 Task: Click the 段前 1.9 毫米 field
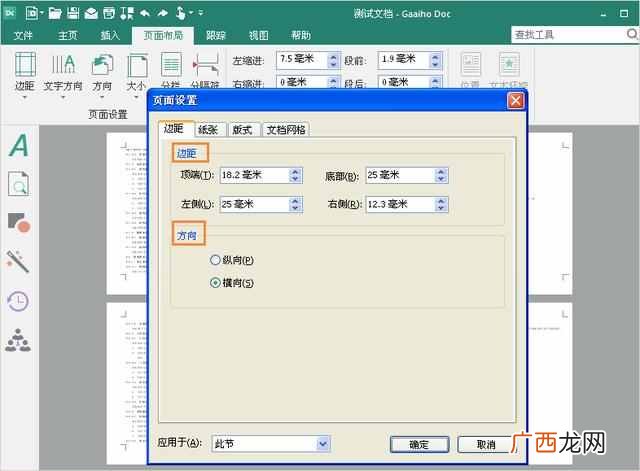point(410,60)
